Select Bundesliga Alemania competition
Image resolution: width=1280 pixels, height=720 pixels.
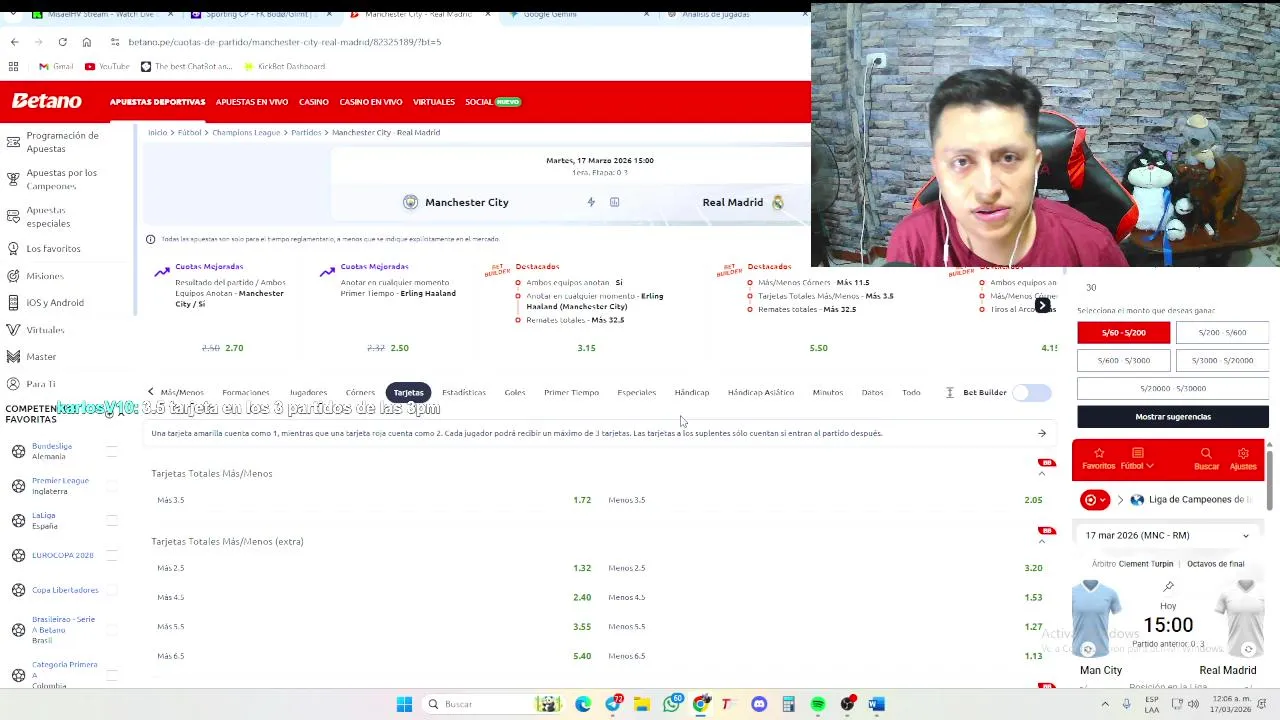tap(52, 451)
